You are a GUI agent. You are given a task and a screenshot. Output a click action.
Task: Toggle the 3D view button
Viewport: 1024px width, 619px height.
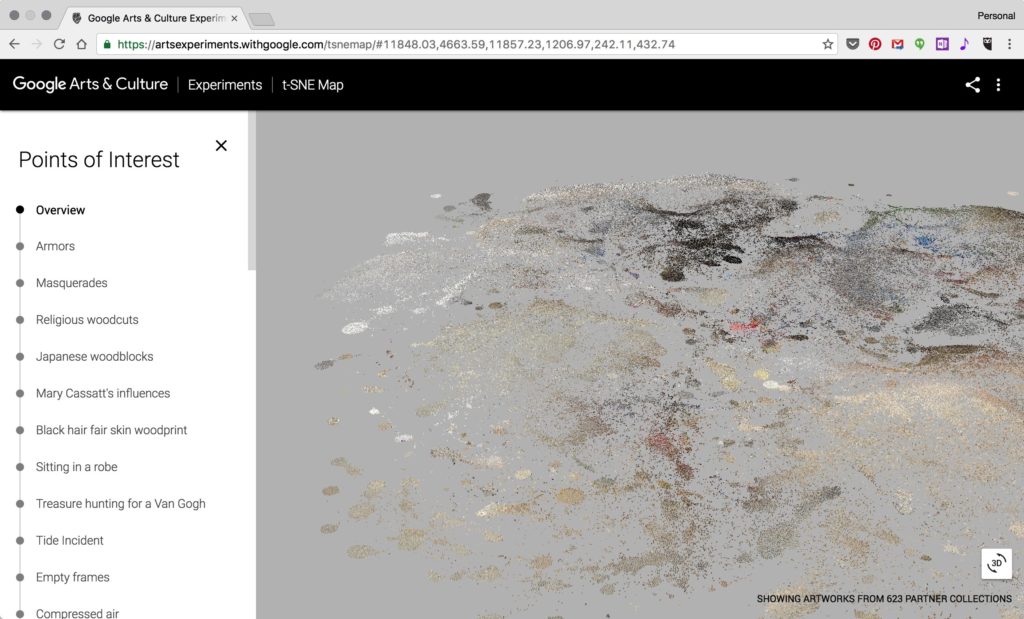(x=996, y=564)
